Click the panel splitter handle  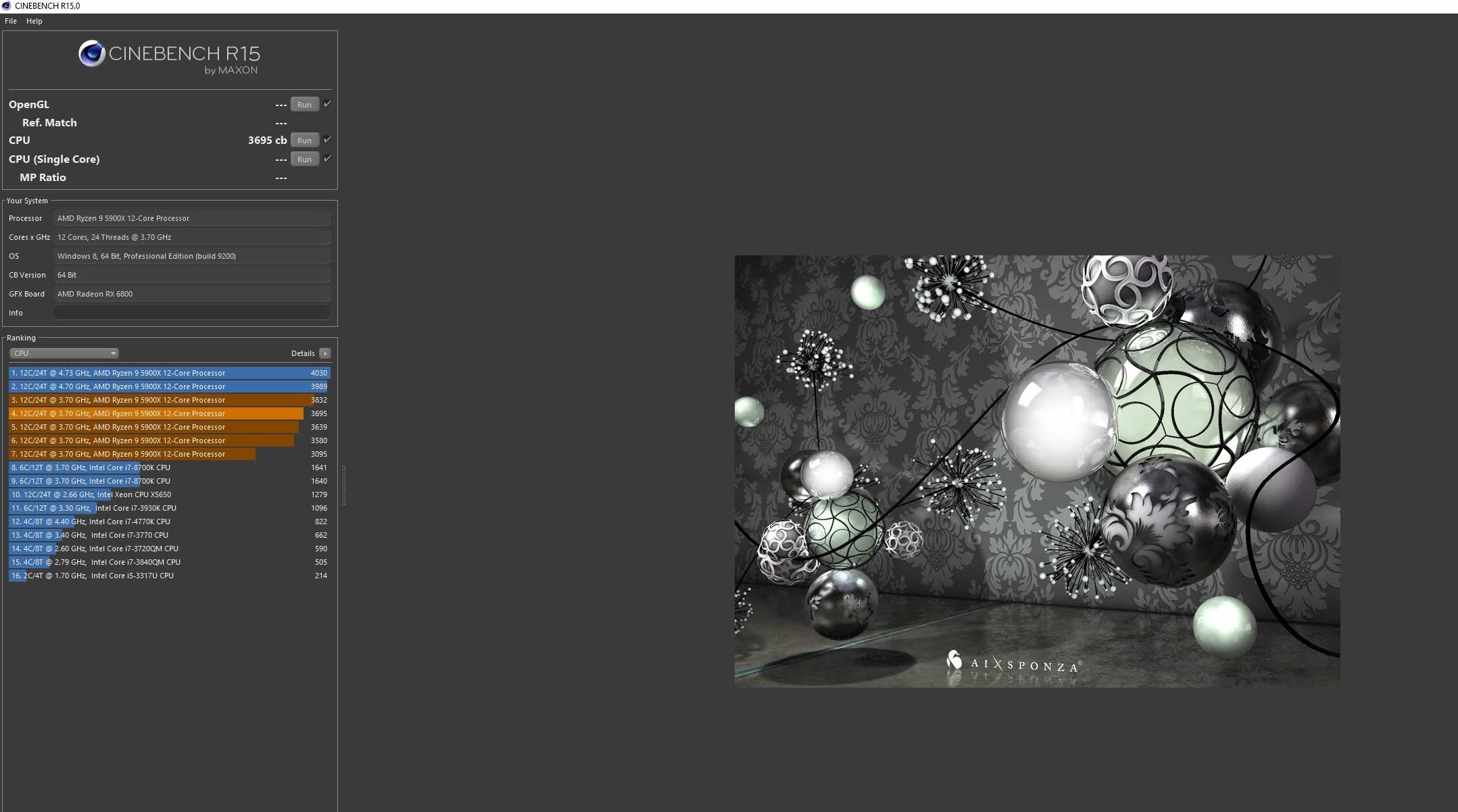click(x=343, y=485)
